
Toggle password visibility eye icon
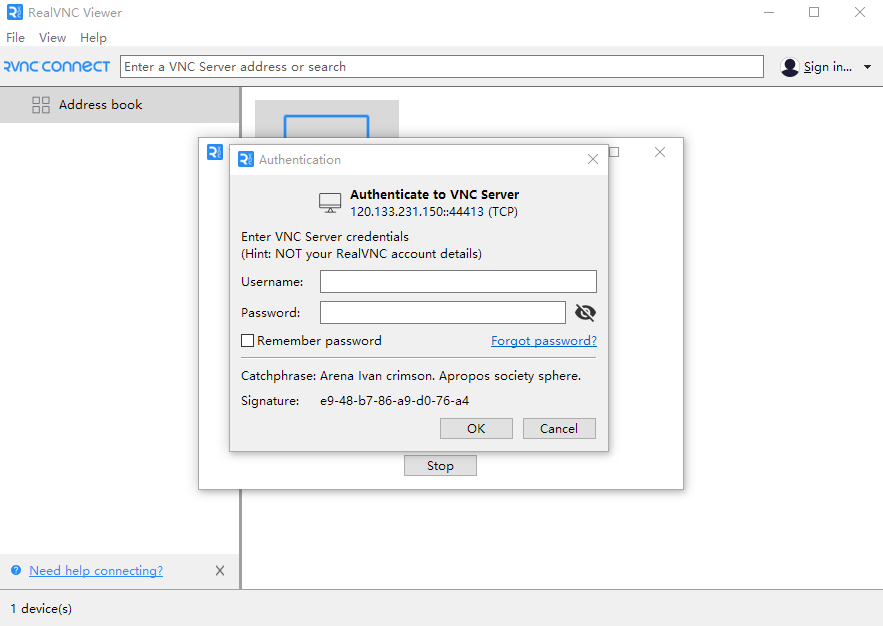coord(585,312)
